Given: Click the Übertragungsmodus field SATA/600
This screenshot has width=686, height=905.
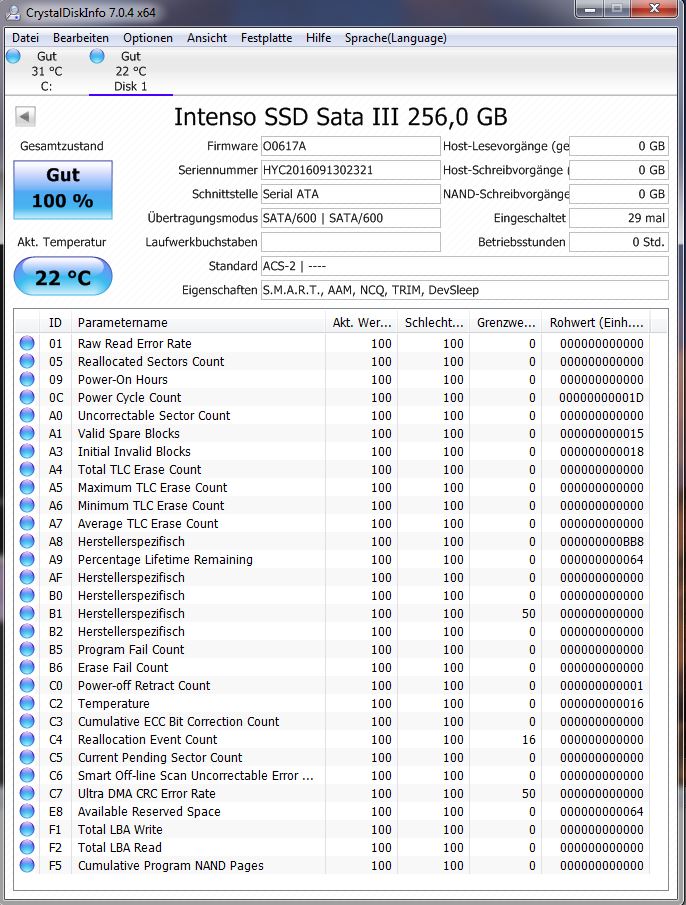Looking at the screenshot, I should [x=350, y=218].
